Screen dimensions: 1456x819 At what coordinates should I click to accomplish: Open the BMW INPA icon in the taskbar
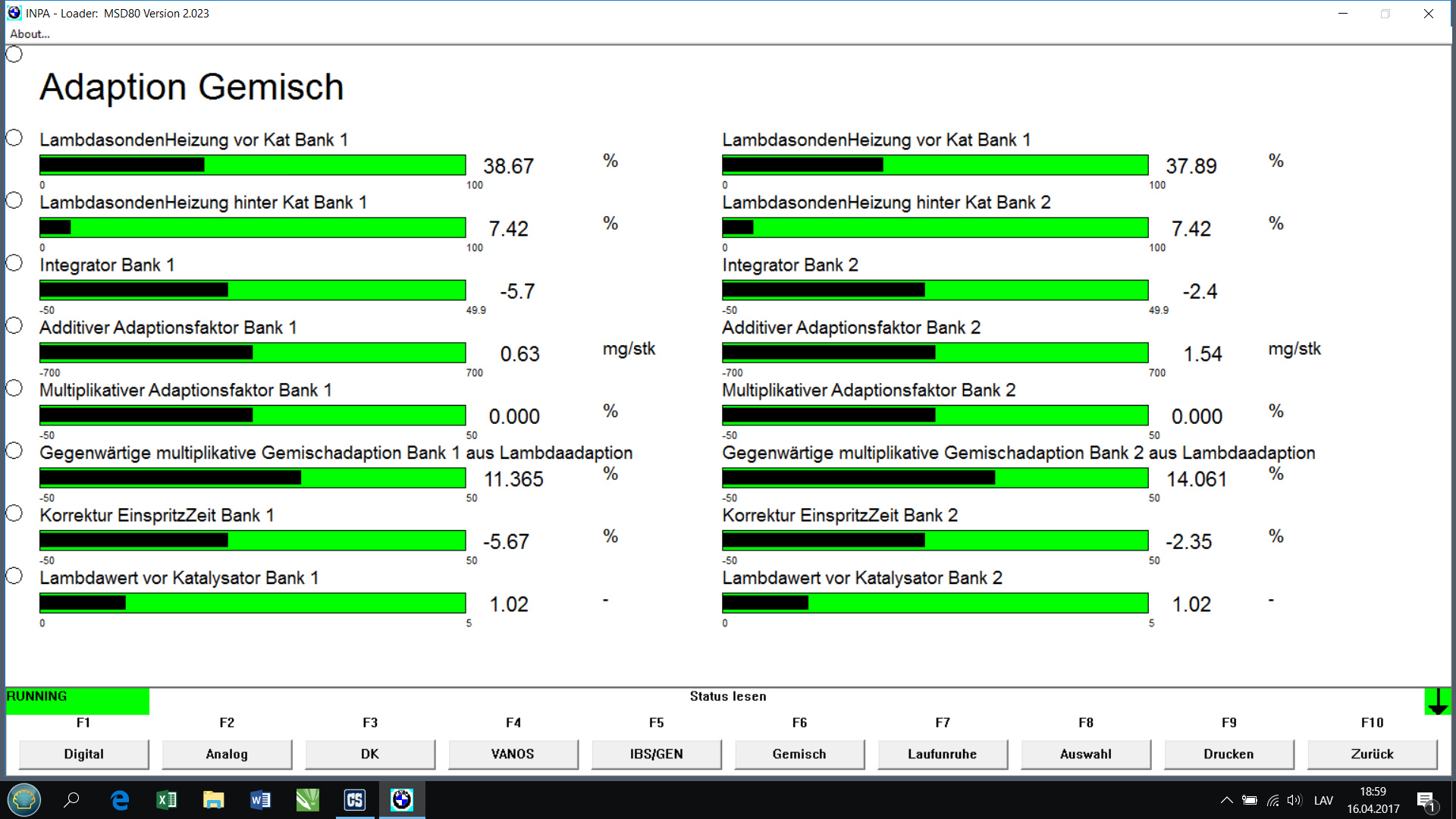[x=403, y=799]
